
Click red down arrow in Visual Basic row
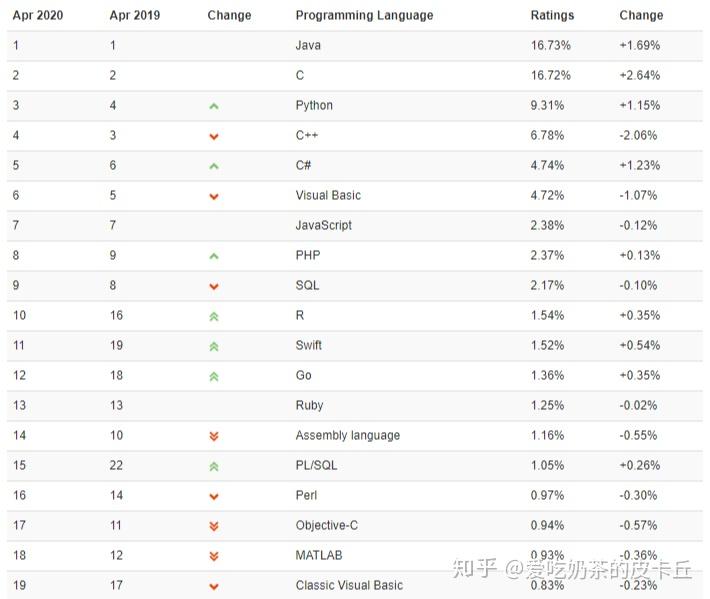(214, 196)
